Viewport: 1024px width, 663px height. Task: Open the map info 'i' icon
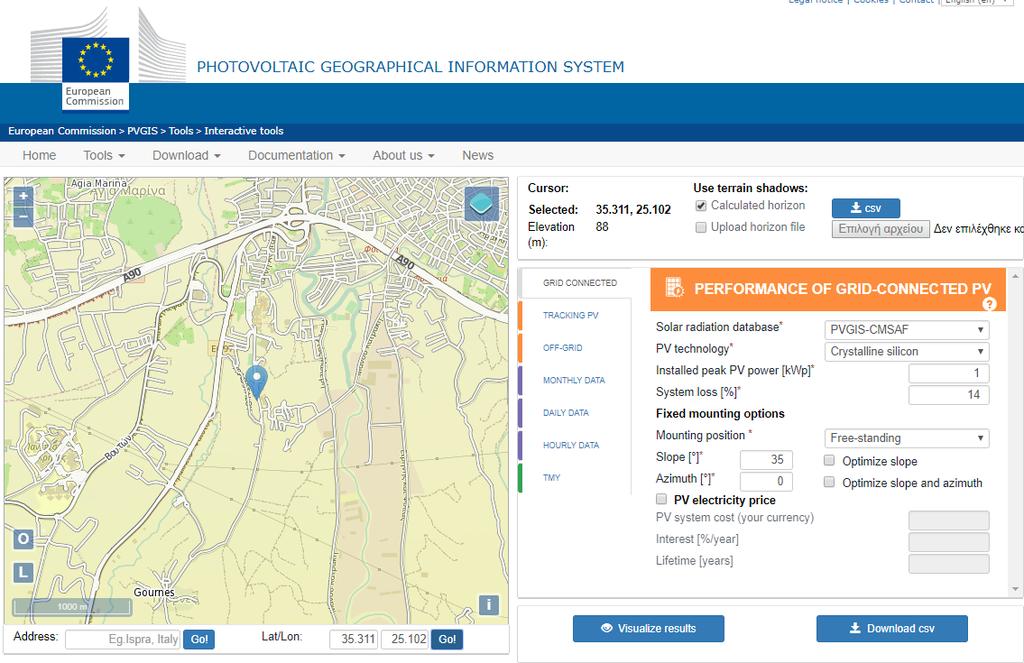488,605
